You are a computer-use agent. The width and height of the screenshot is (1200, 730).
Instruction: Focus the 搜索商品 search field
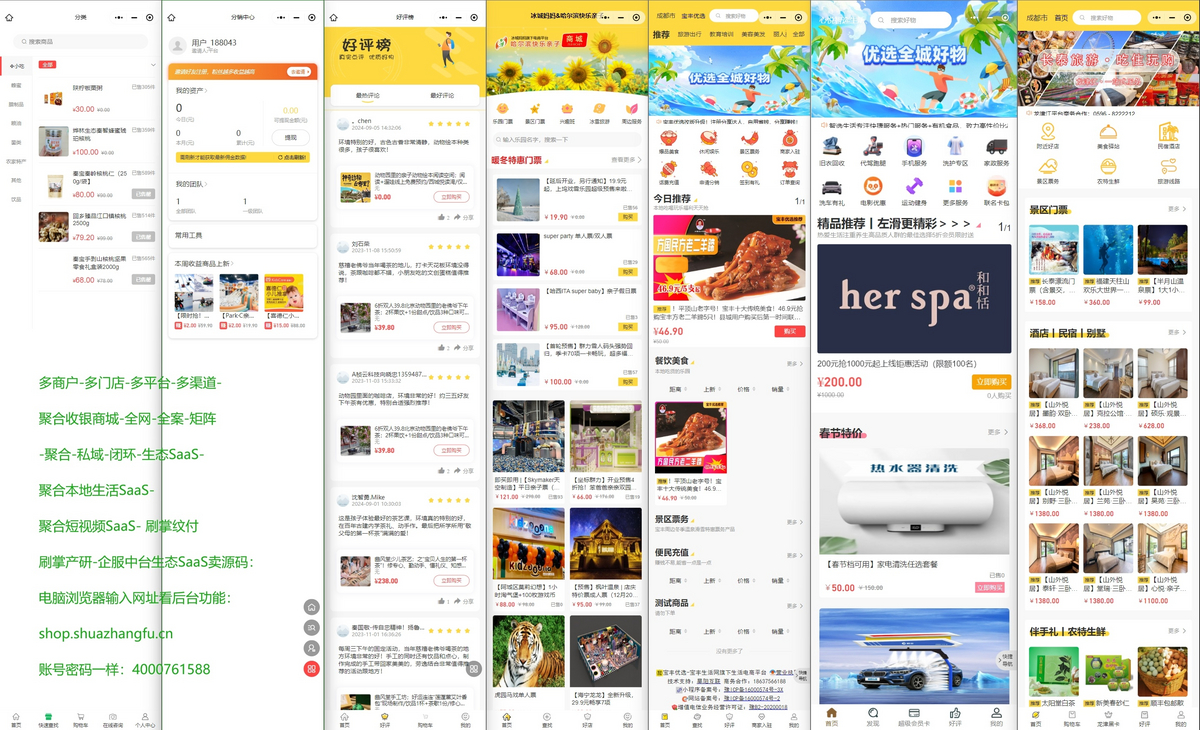(84, 41)
